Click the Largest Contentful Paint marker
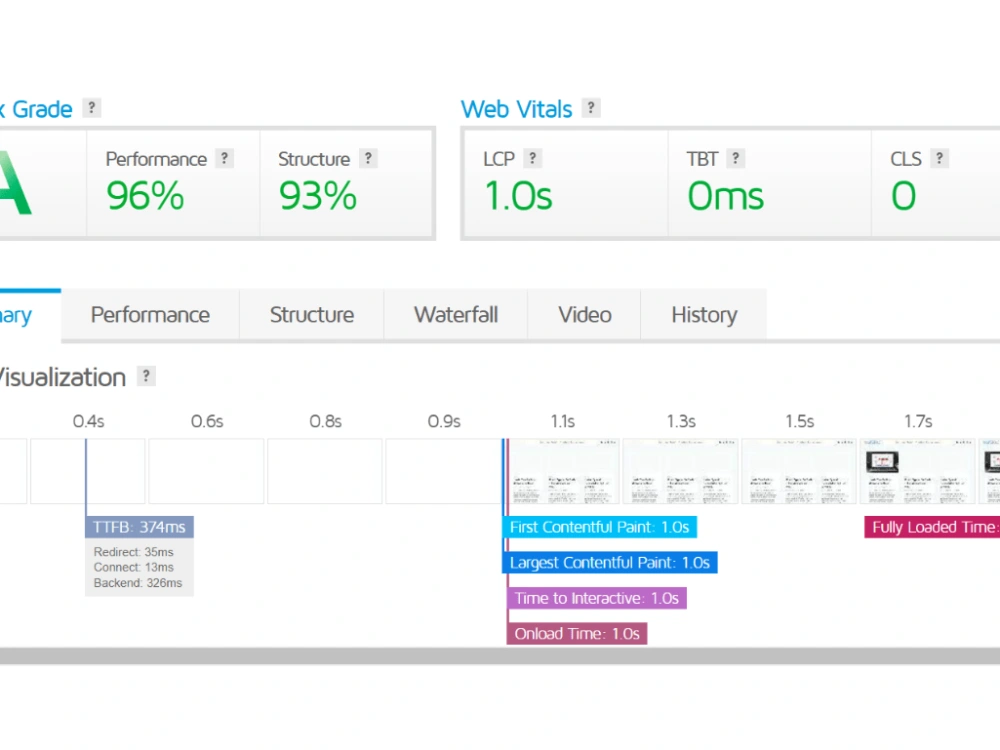 pos(610,562)
